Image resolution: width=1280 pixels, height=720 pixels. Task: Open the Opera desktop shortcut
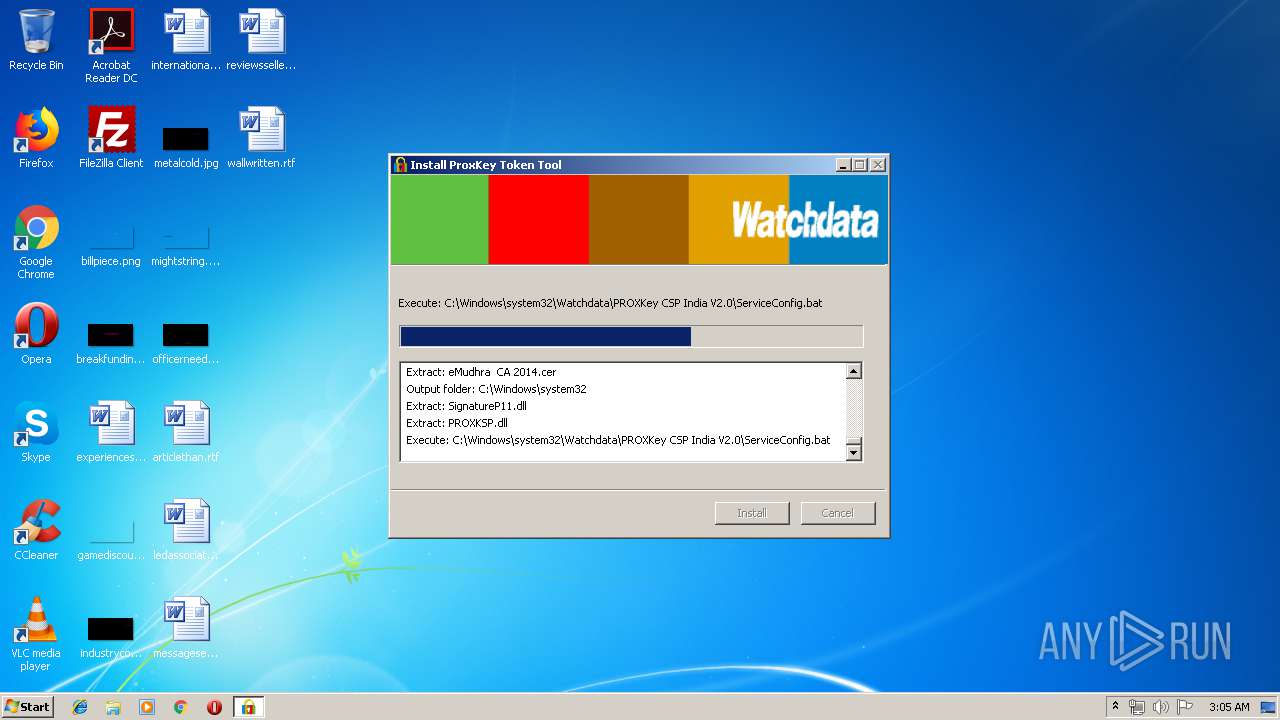(36, 334)
